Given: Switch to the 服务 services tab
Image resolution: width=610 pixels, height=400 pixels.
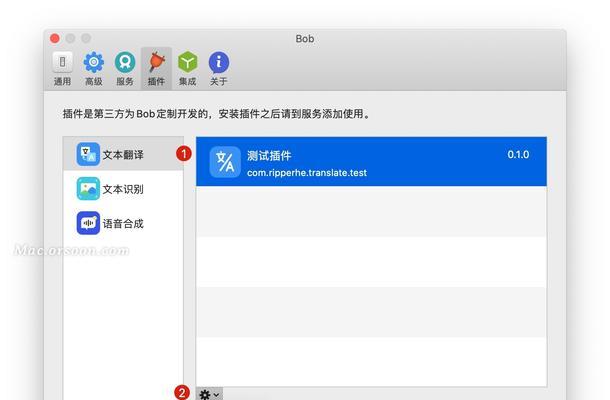Looking at the screenshot, I should click(125, 68).
